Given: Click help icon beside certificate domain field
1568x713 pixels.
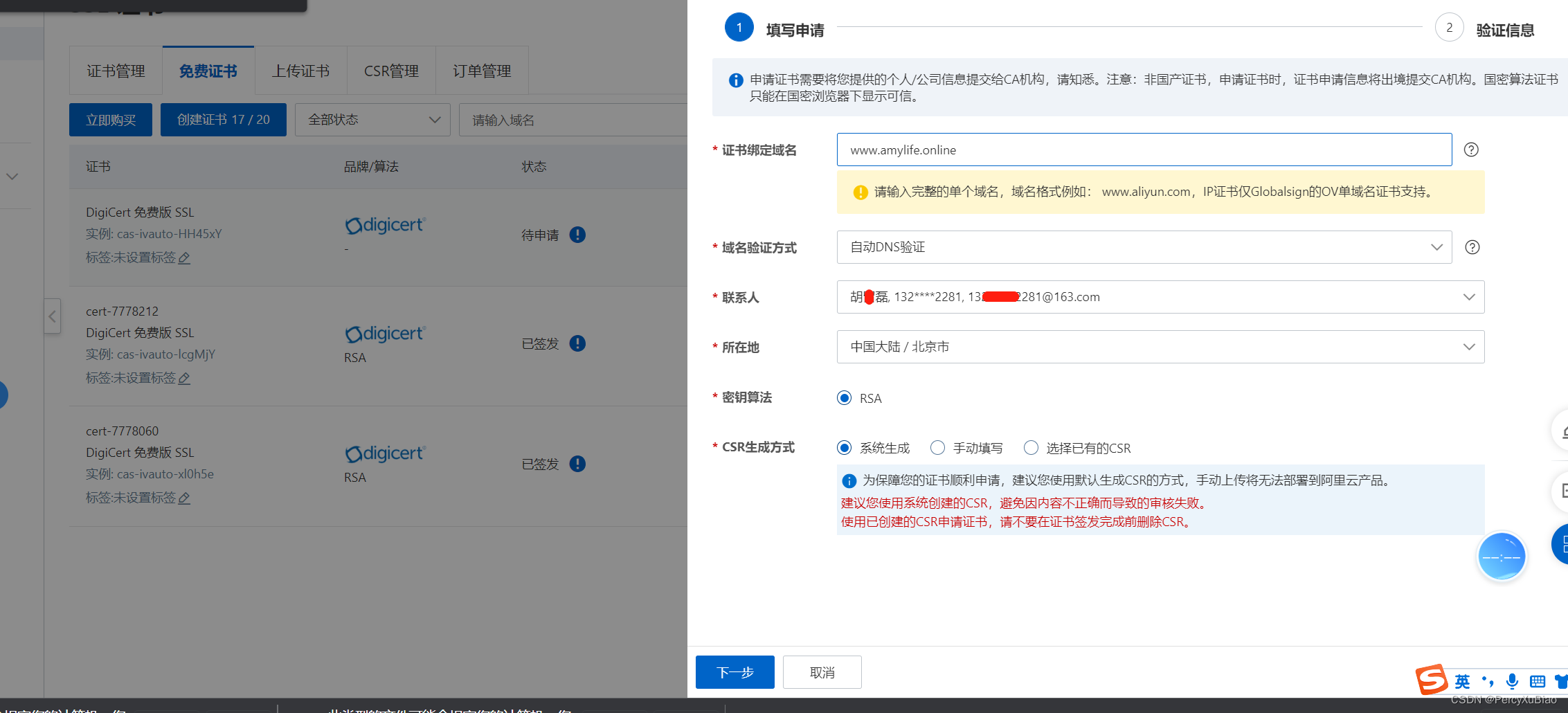Looking at the screenshot, I should coord(1471,150).
